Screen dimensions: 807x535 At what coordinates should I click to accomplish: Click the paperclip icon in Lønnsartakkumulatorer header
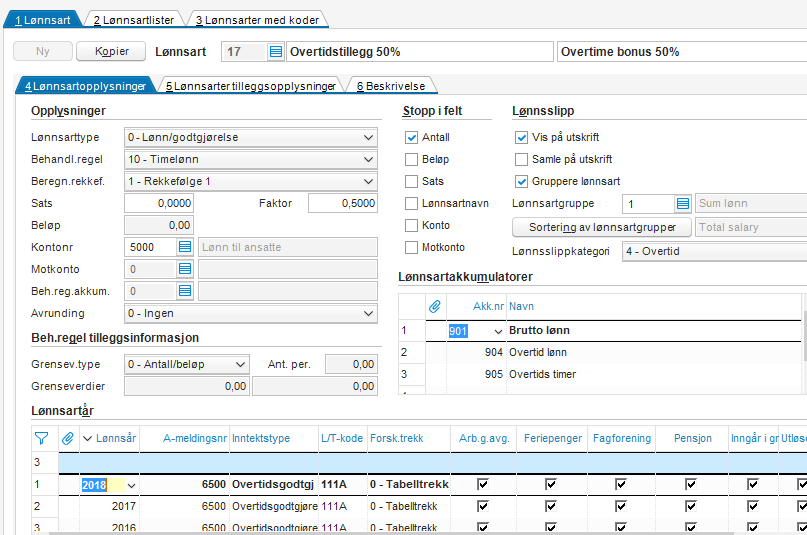[435, 306]
